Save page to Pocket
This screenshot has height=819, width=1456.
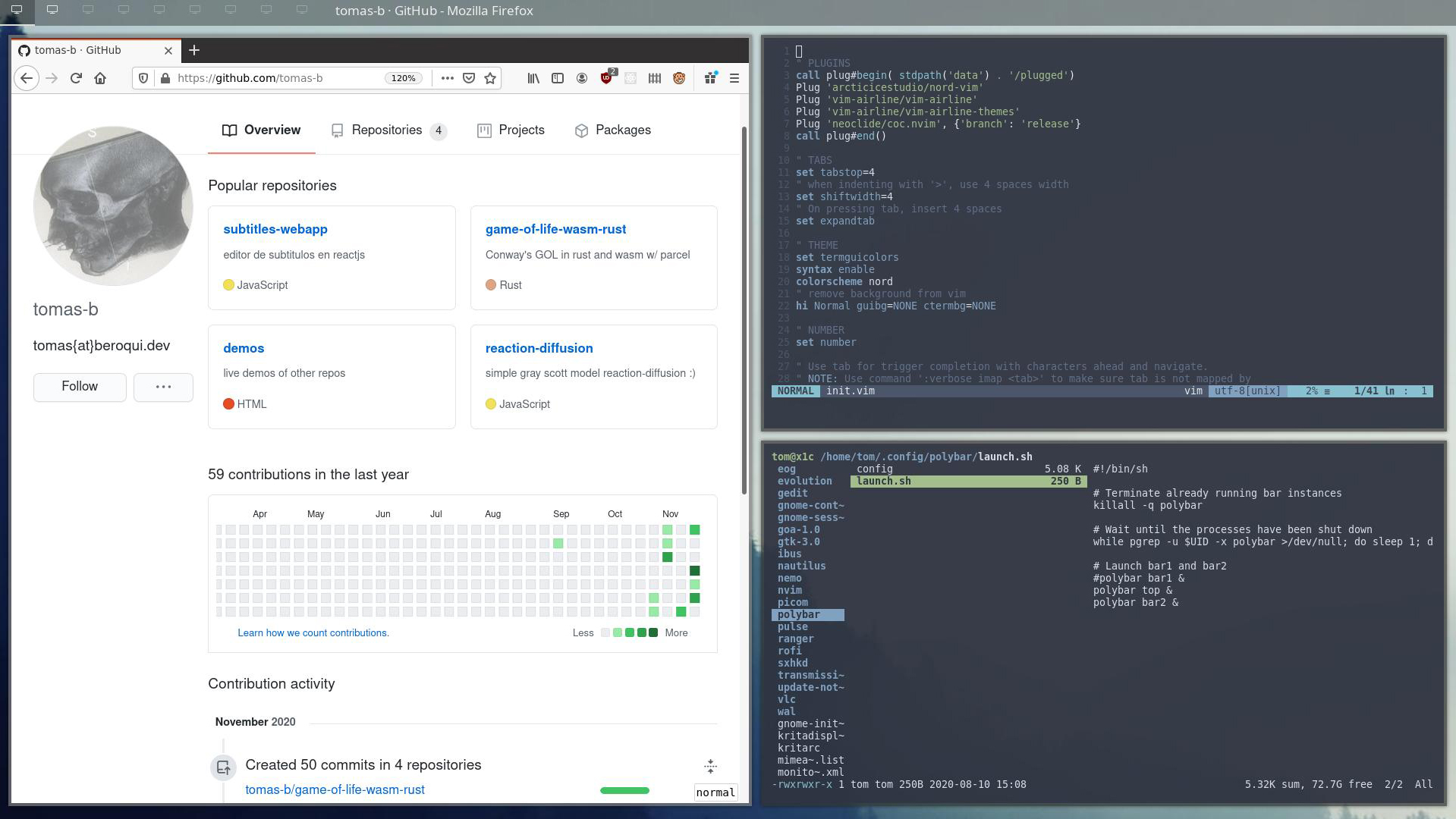(x=469, y=78)
